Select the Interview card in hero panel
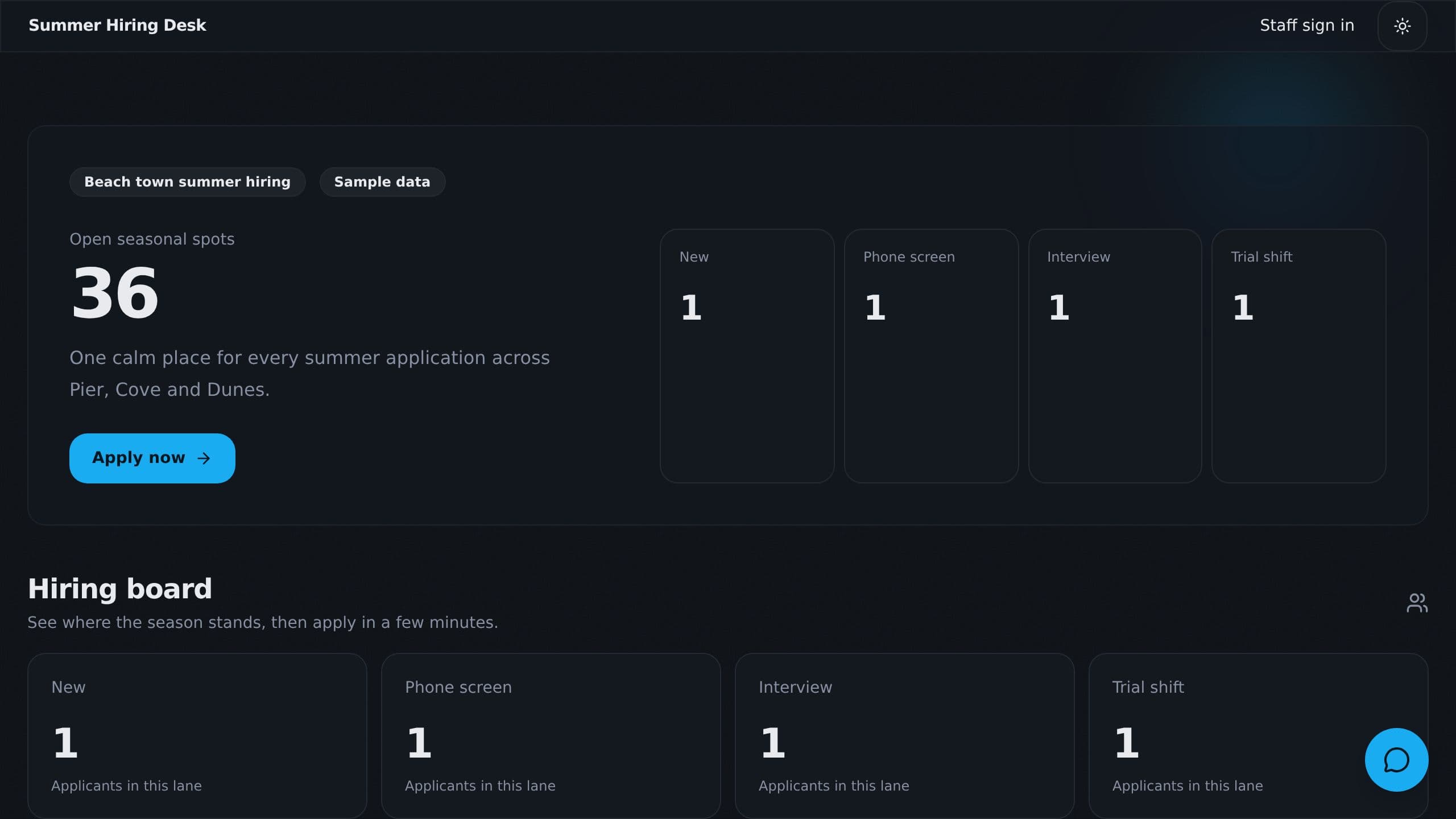The image size is (1456, 819). click(x=1115, y=356)
